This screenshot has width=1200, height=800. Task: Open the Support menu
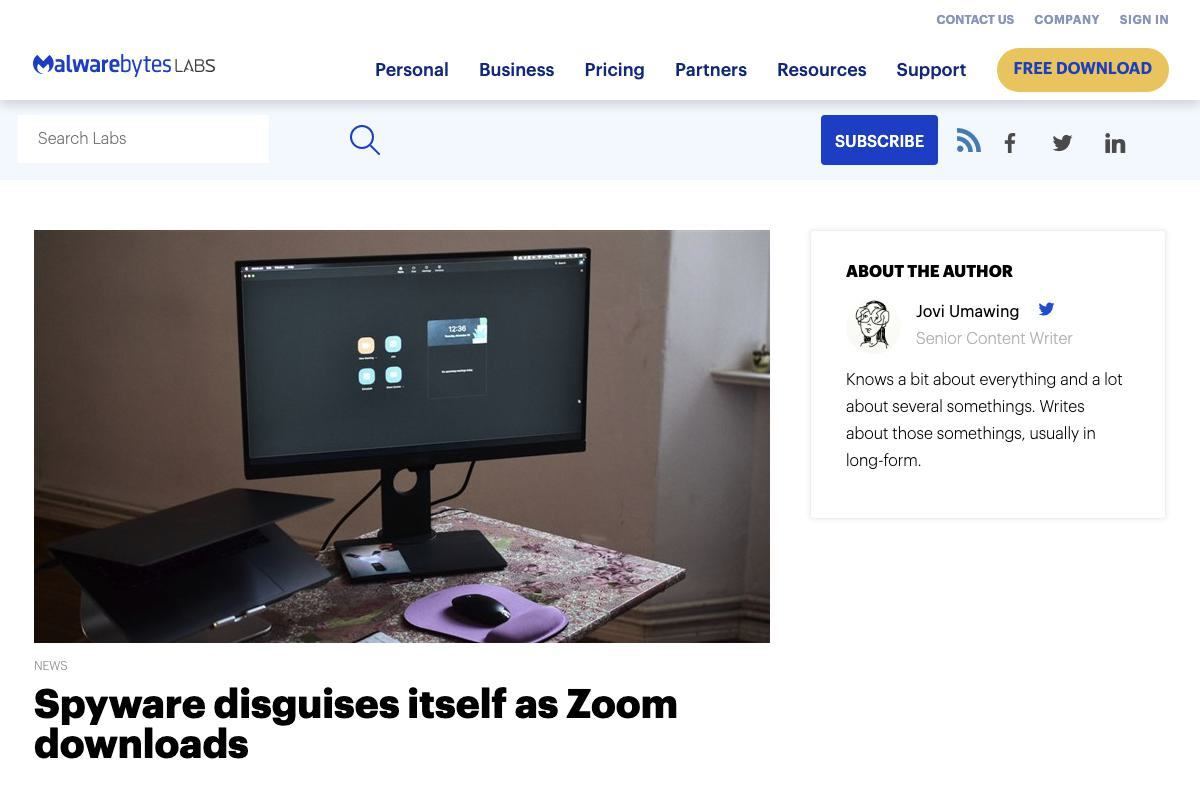931,70
